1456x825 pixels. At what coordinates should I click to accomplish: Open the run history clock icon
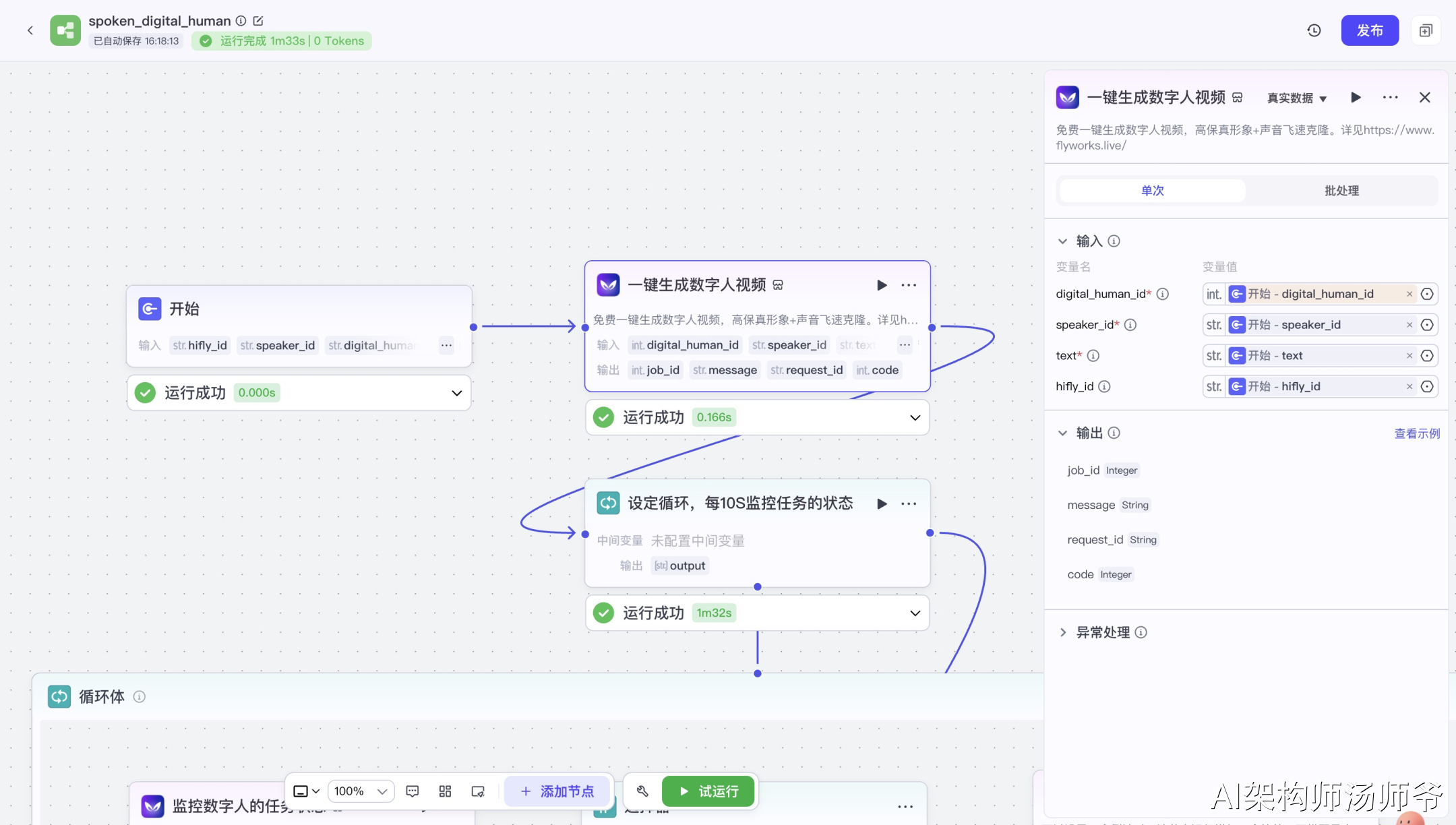pyautogui.click(x=1314, y=30)
